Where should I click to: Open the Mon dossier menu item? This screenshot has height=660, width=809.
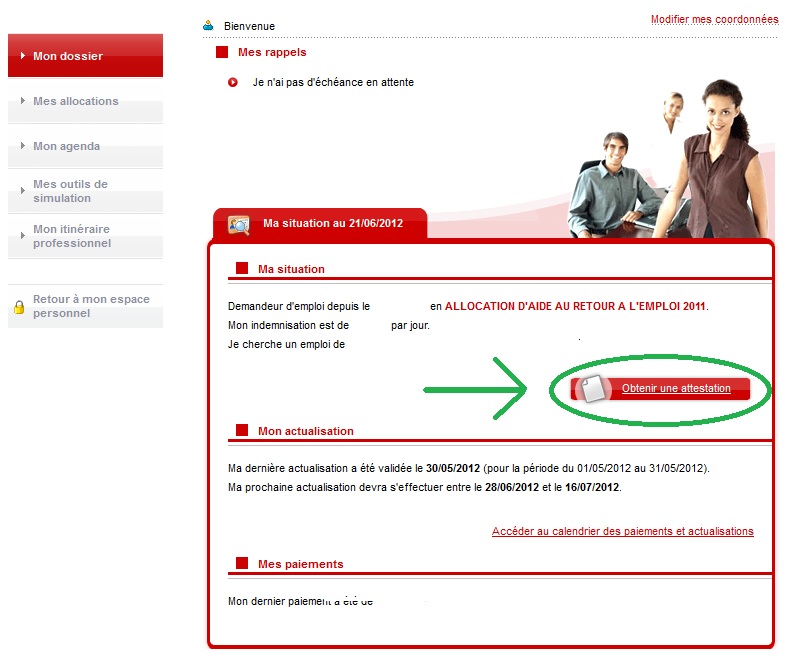[68, 56]
